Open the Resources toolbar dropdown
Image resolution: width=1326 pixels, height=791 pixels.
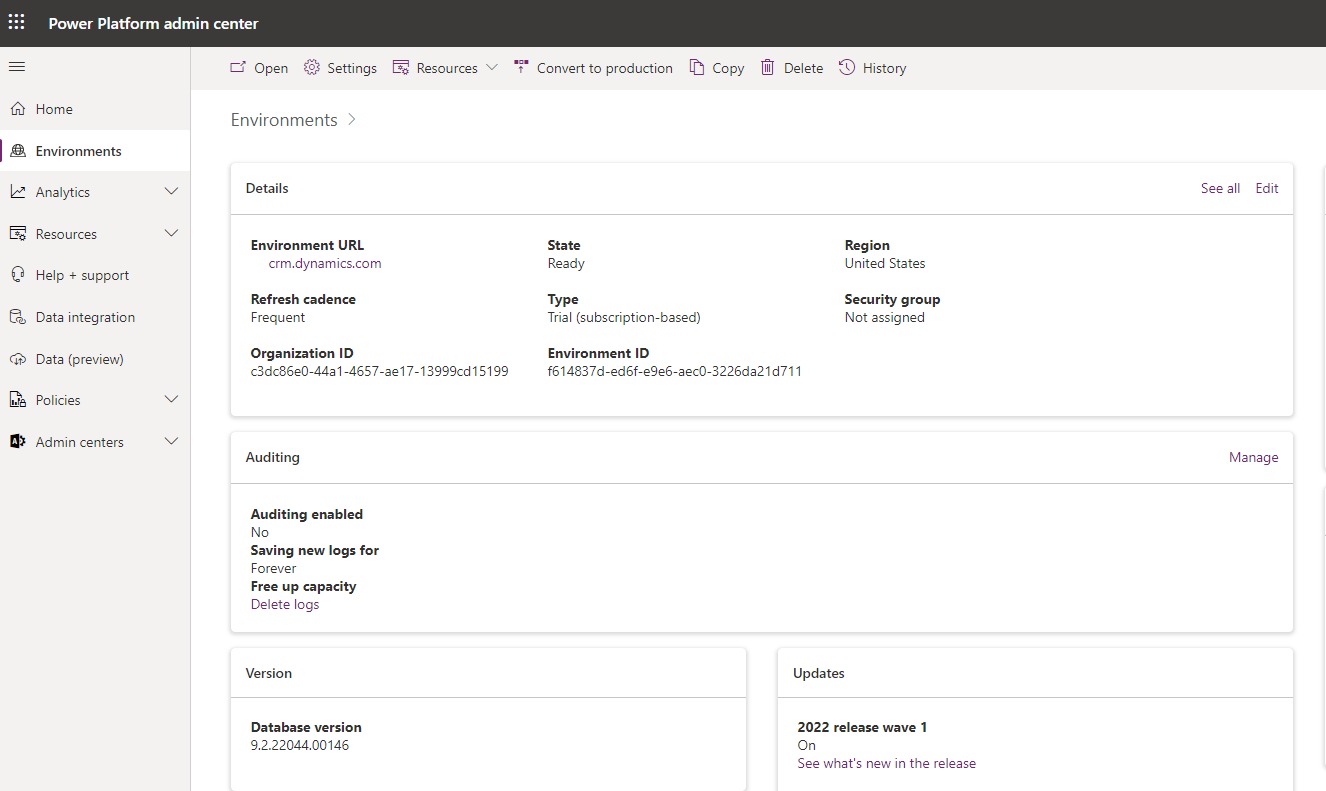445,68
